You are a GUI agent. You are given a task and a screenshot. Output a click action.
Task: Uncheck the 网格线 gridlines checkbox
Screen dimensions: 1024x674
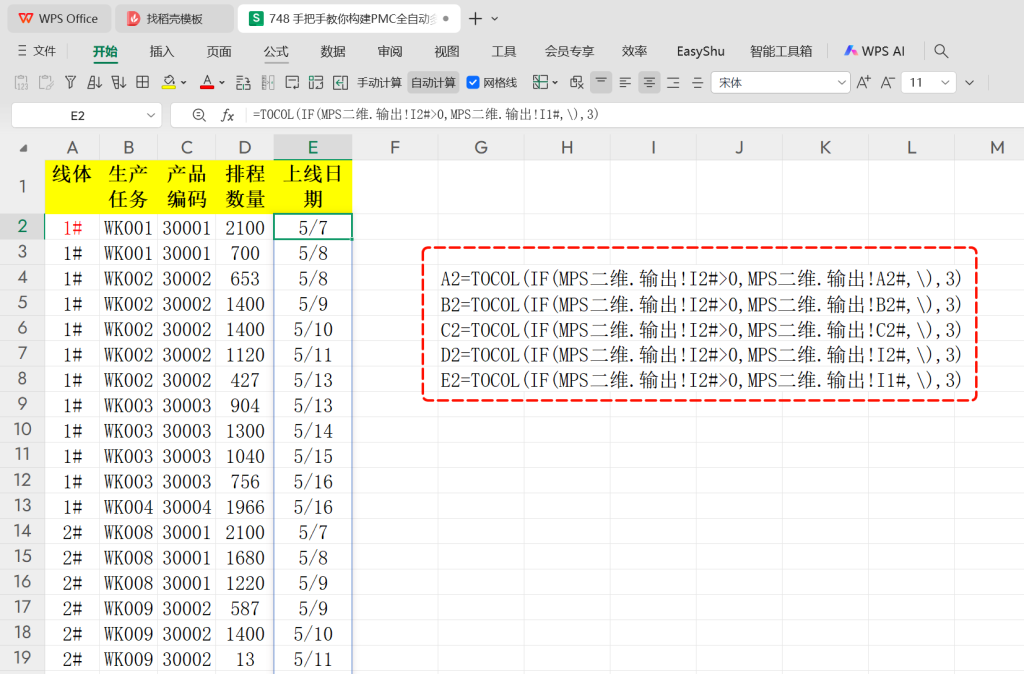pyautogui.click(x=473, y=83)
